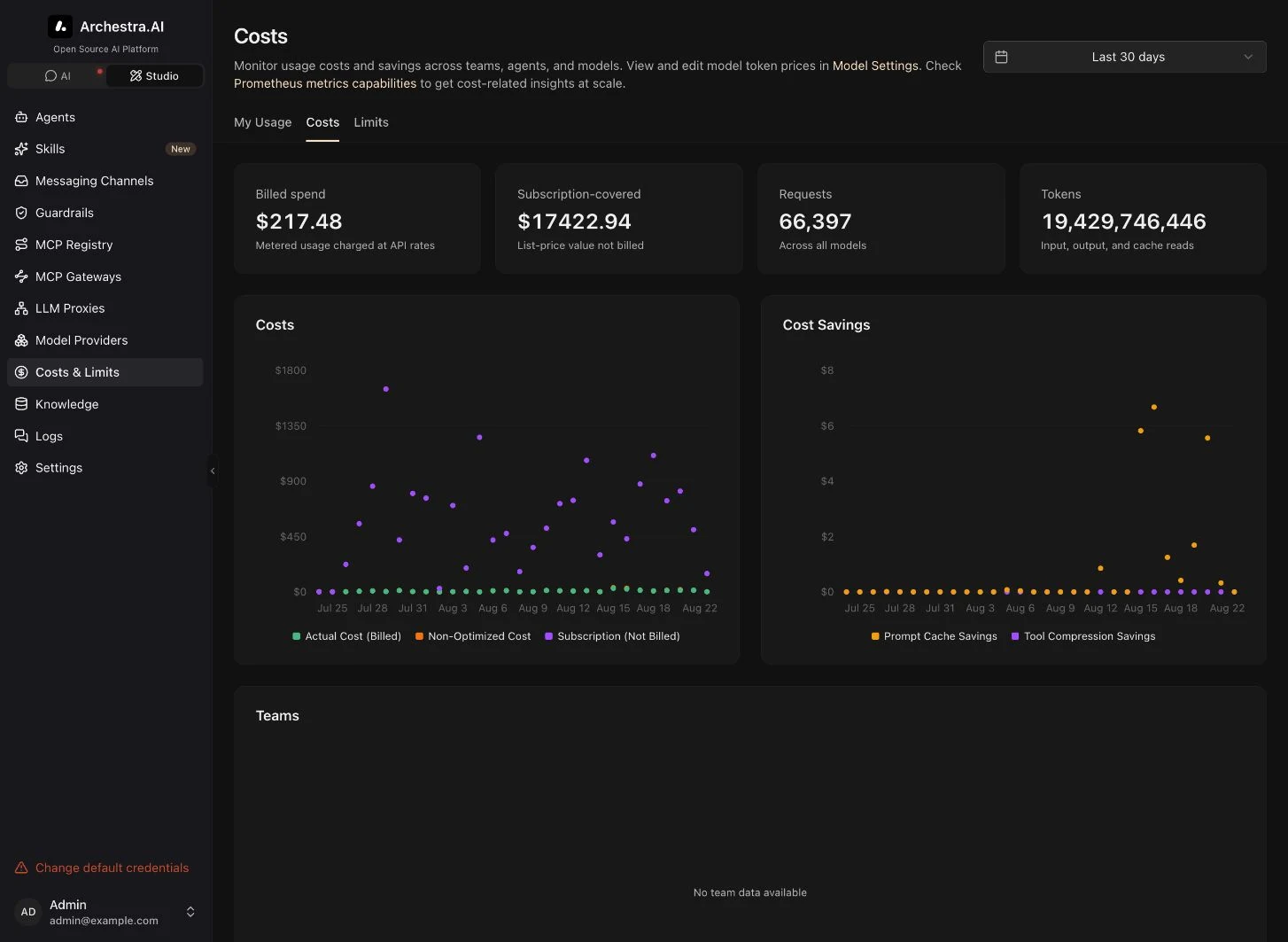Toggle Subscription (Not Billed) legend series
Viewport: 1288px width, 942px height.
point(612,636)
